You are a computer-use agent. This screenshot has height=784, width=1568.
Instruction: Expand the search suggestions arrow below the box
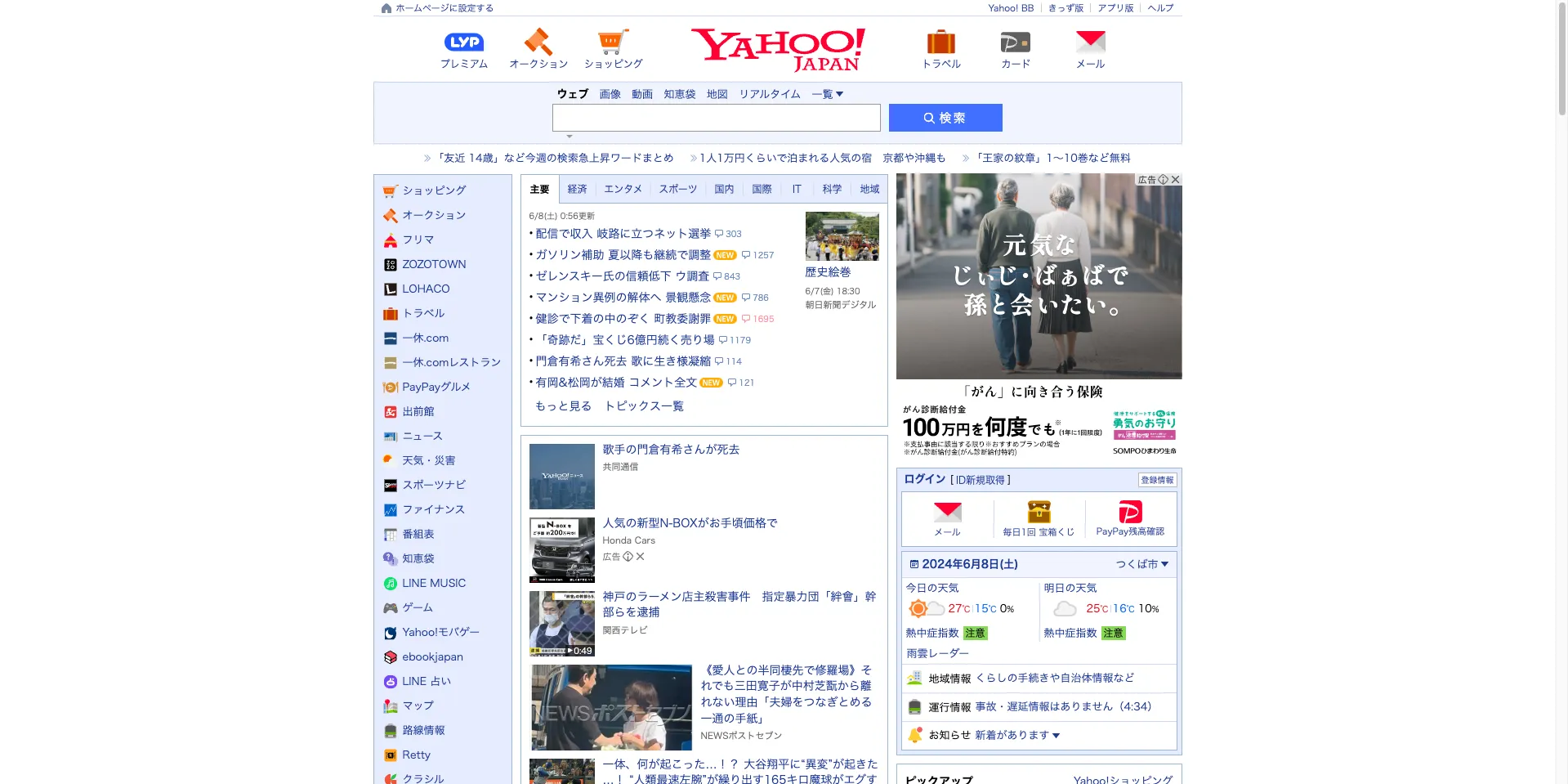[570, 137]
